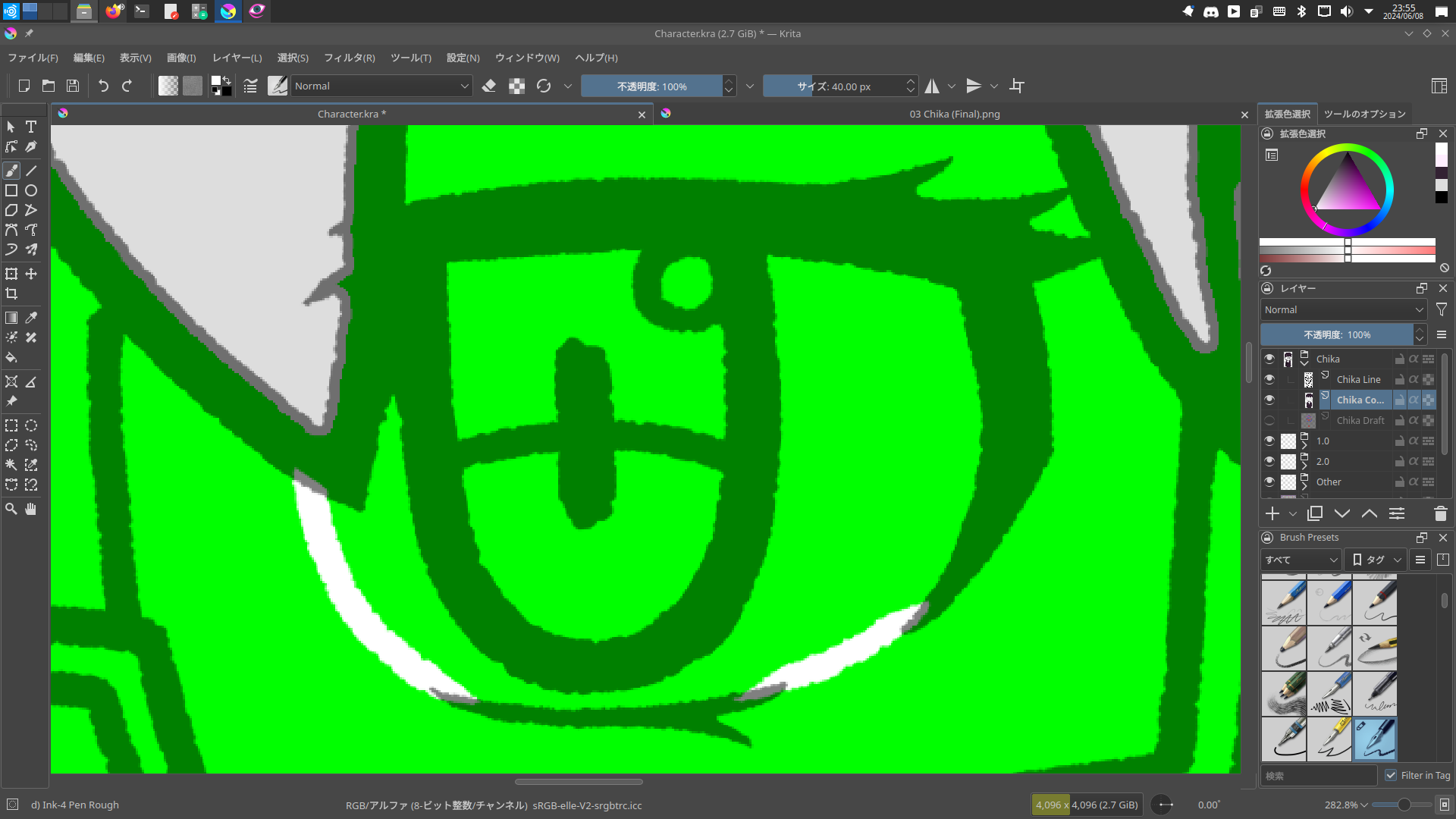This screenshot has width=1456, height=819.
Task: Select the Transform tool
Action: coord(11,274)
